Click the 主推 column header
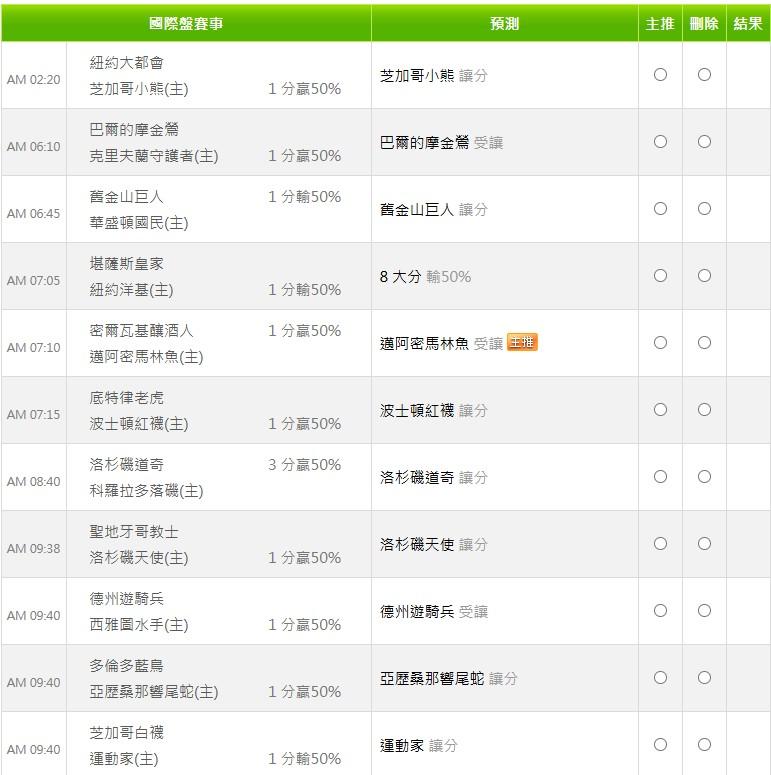Image resolution: width=771 pixels, height=775 pixels. [660, 23]
